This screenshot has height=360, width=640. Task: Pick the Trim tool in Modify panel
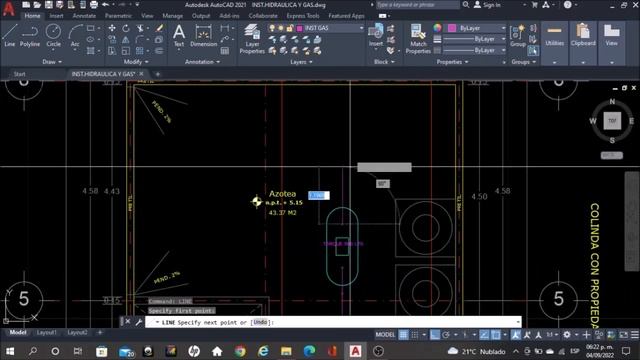(x=140, y=28)
